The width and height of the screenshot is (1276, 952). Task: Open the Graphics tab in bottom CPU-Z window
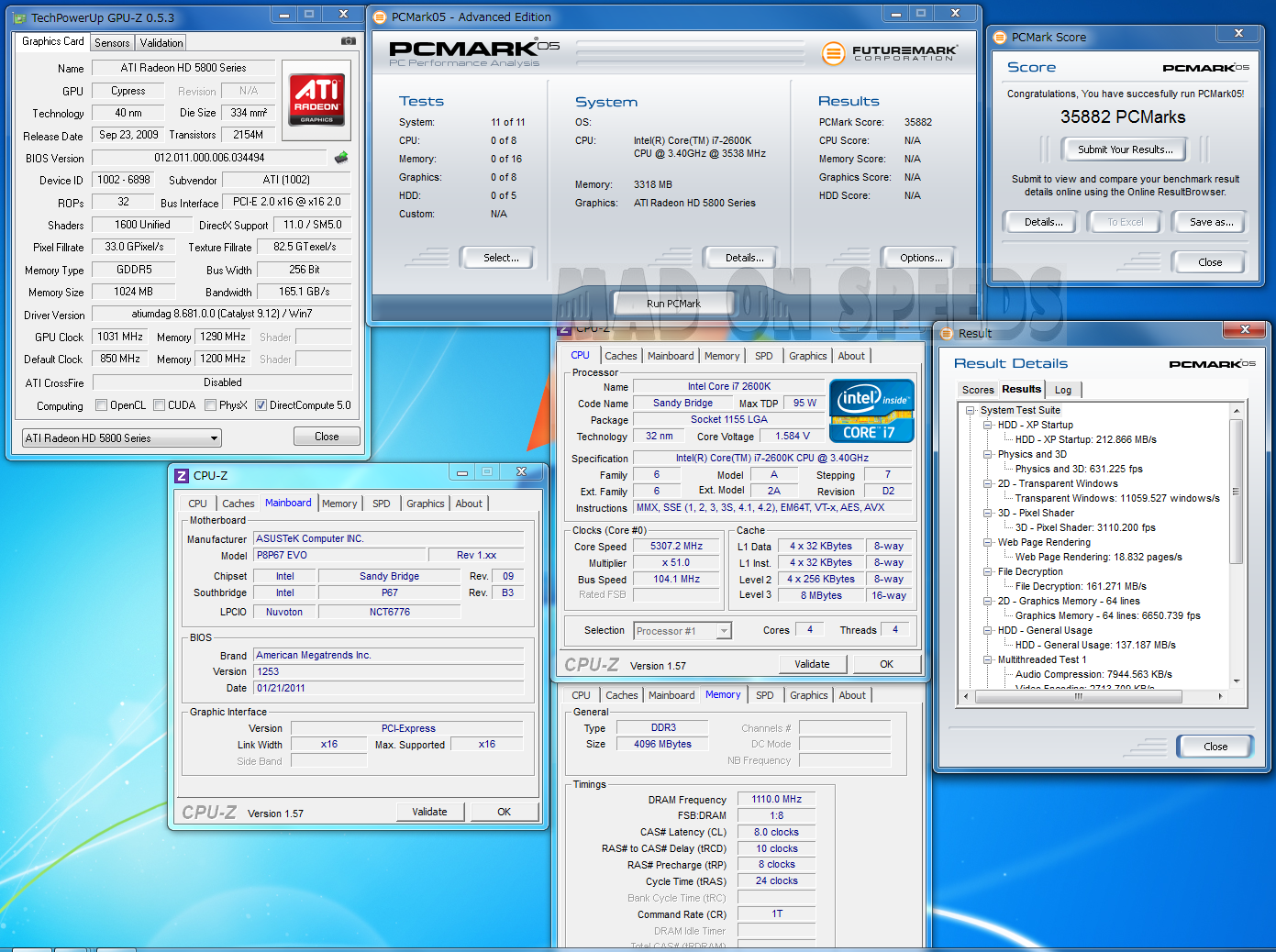(809, 695)
